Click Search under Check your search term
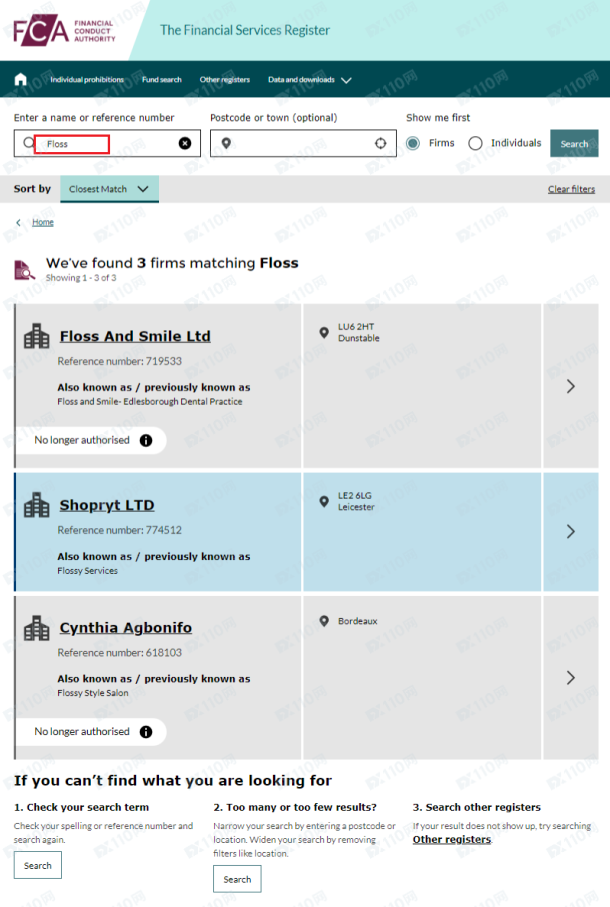 (x=38, y=866)
